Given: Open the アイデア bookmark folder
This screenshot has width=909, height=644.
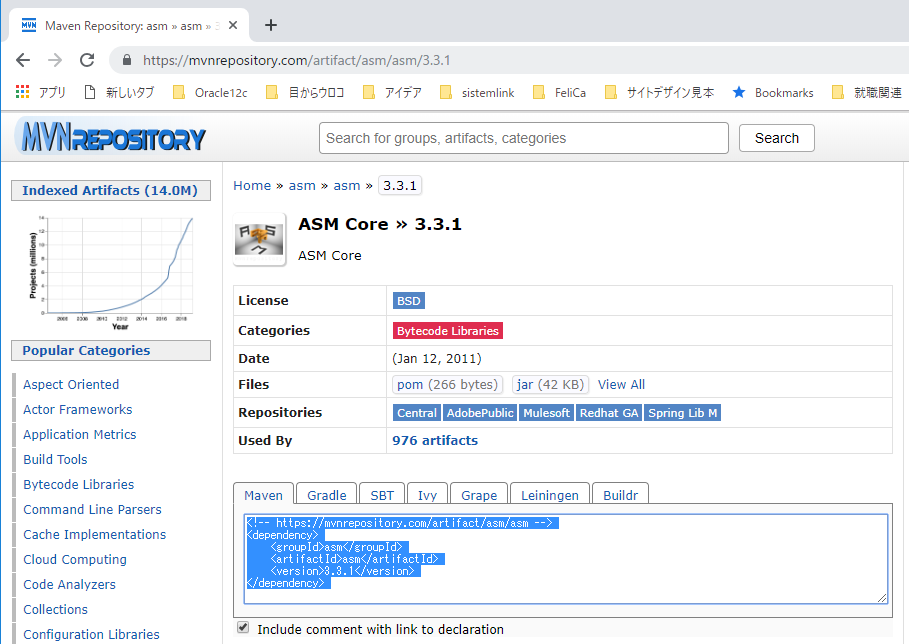Looking at the screenshot, I should click(392, 92).
